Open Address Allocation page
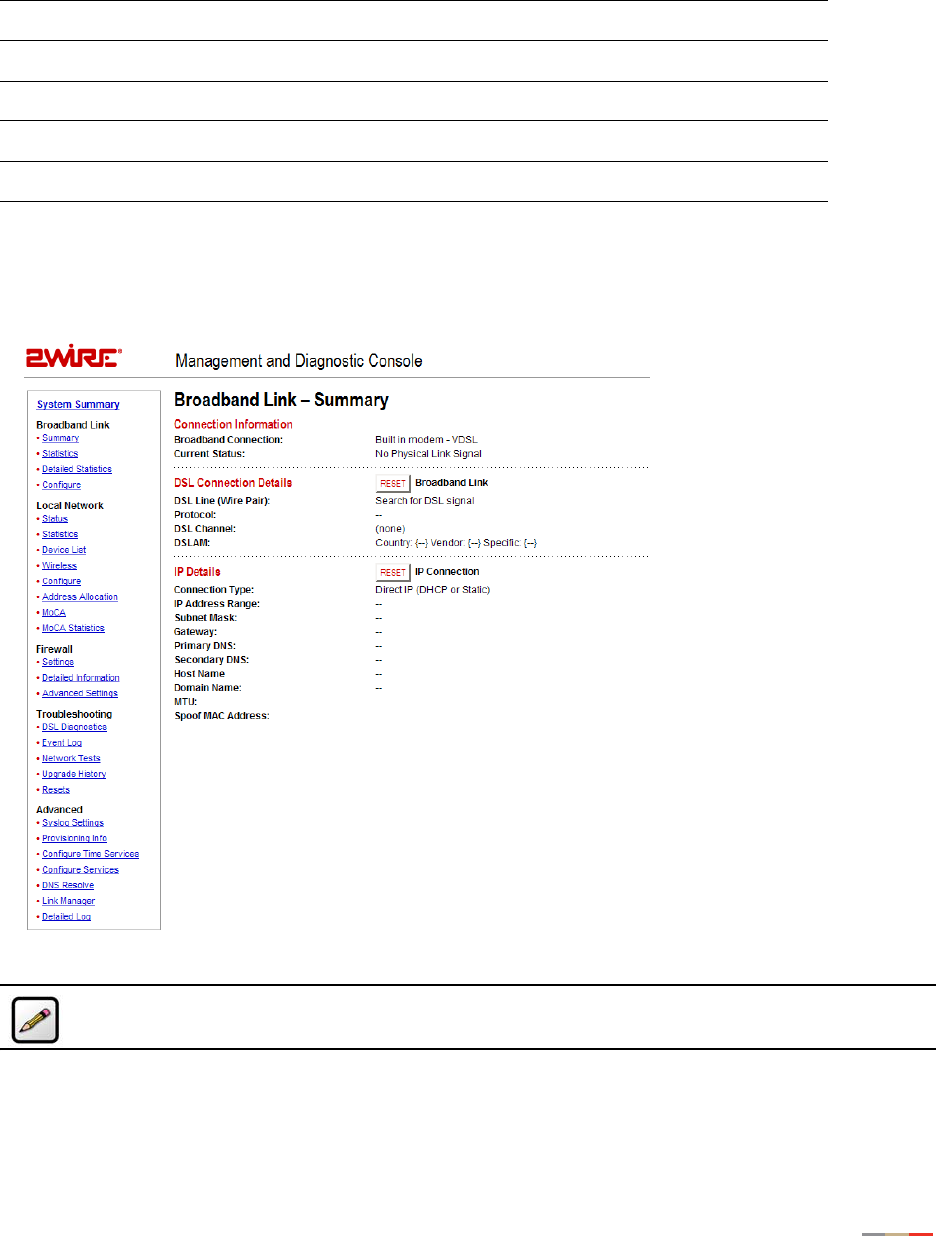936x1236 pixels. coord(79,597)
